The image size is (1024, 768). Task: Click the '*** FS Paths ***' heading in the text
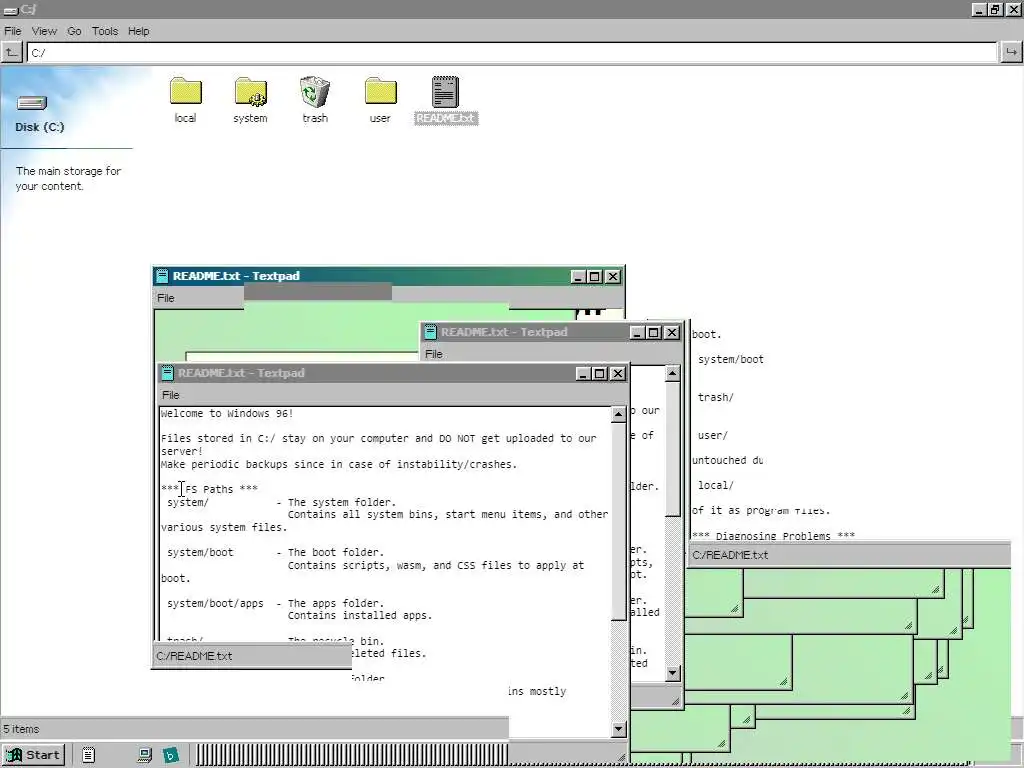point(210,488)
